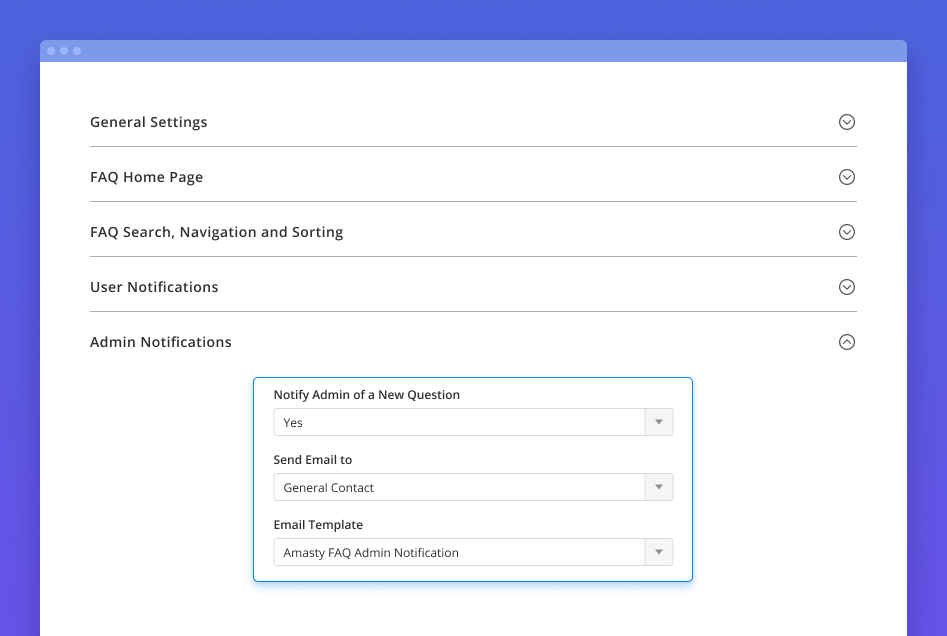Click the FAQ Search, Navigation and Sorting title

(216, 232)
